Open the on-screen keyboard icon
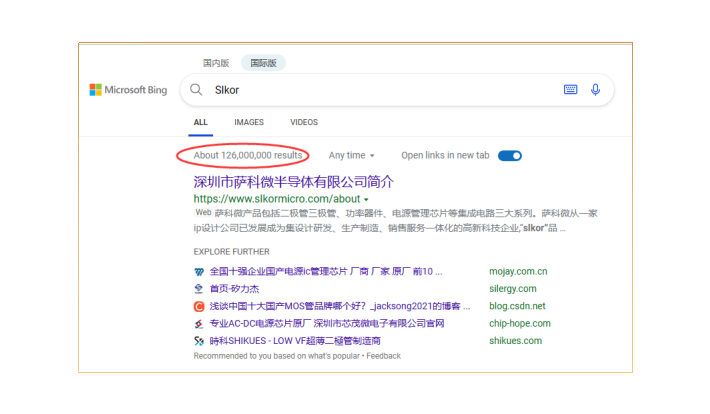Image resolution: width=710 pixels, height=414 pixels. coord(570,90)
